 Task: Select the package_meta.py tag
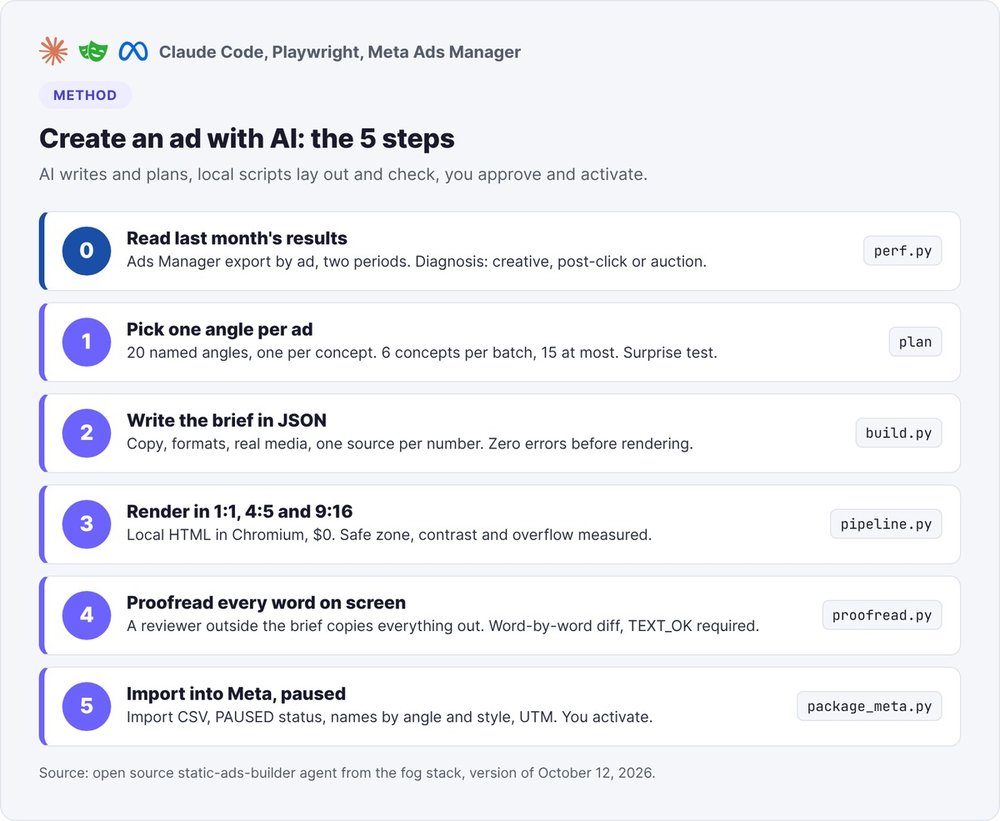pos(869,706)
